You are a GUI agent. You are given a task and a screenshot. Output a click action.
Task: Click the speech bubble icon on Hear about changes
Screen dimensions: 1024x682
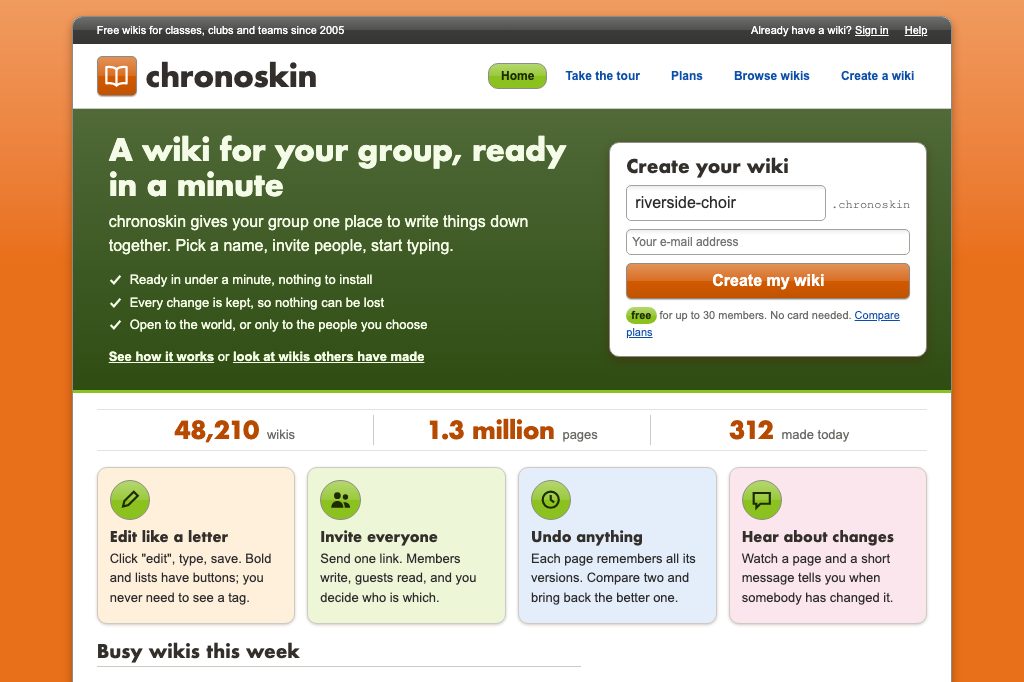[x=761, y=500]
